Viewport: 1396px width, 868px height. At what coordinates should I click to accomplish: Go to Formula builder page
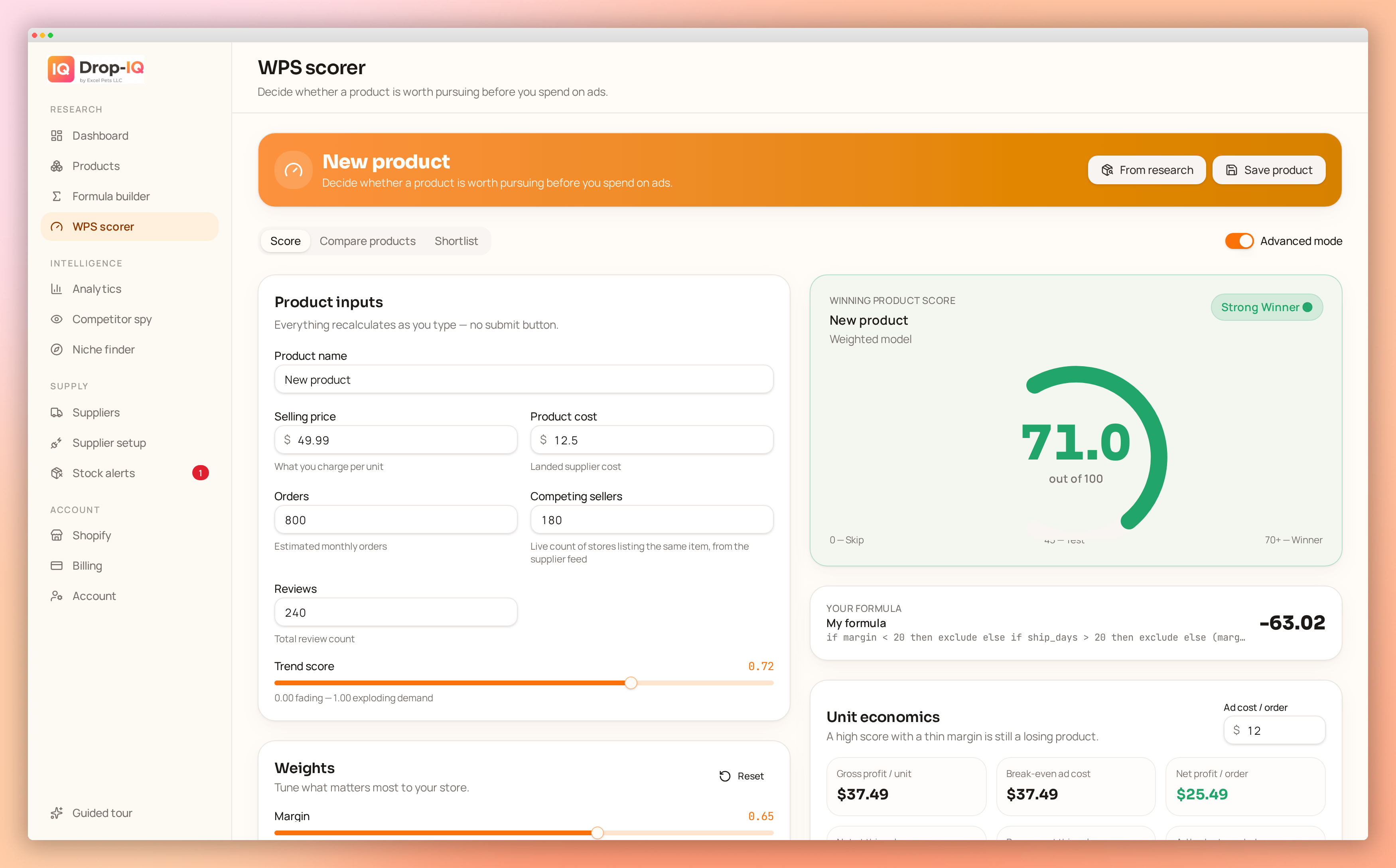click(x=130, y=196)
